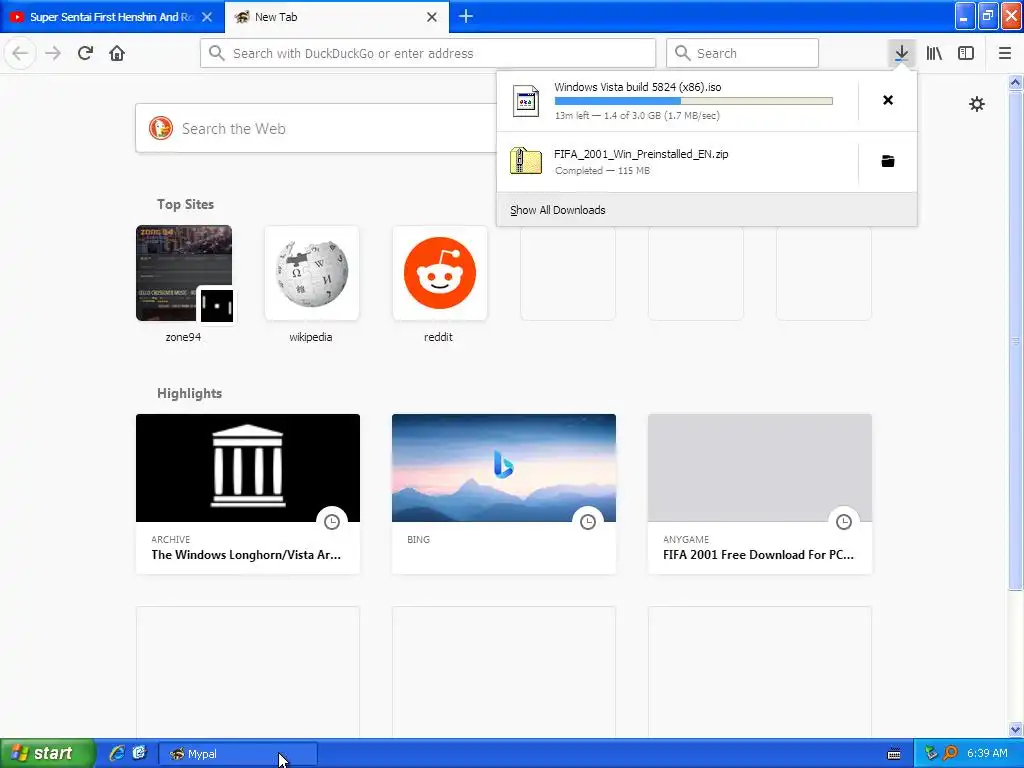The height and width of the screenshot is (768, 1024).
Task: Click the 6:39 AM system clock
Action: 987,753
